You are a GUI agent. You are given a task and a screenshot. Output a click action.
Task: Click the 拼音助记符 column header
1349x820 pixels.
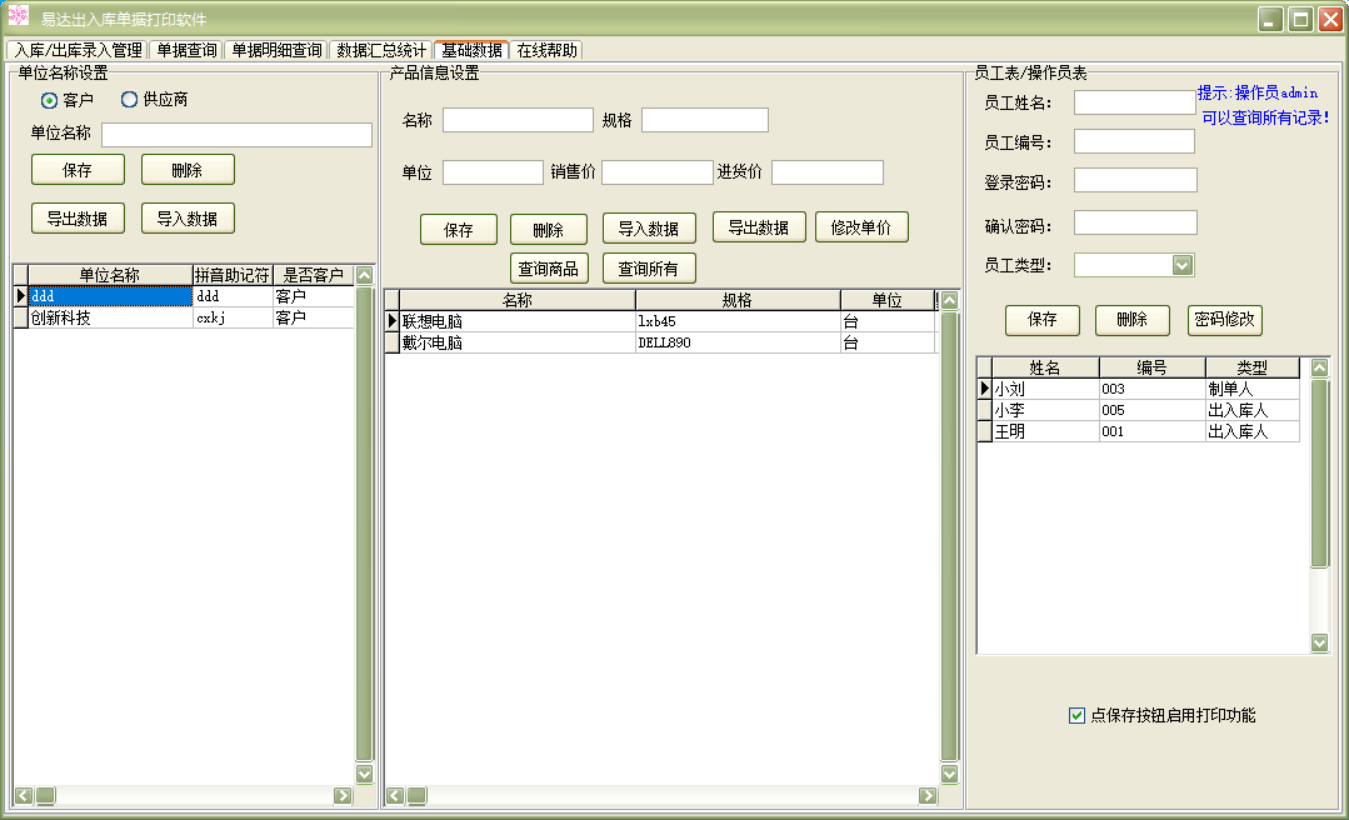click(233, 275)
